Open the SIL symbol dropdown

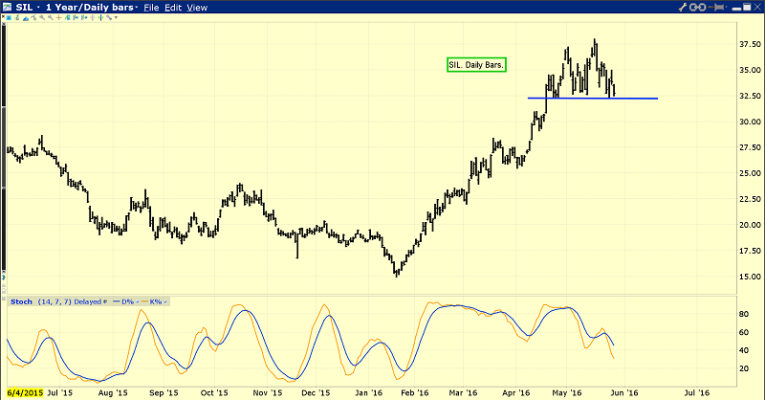click(x=39, y=7)
